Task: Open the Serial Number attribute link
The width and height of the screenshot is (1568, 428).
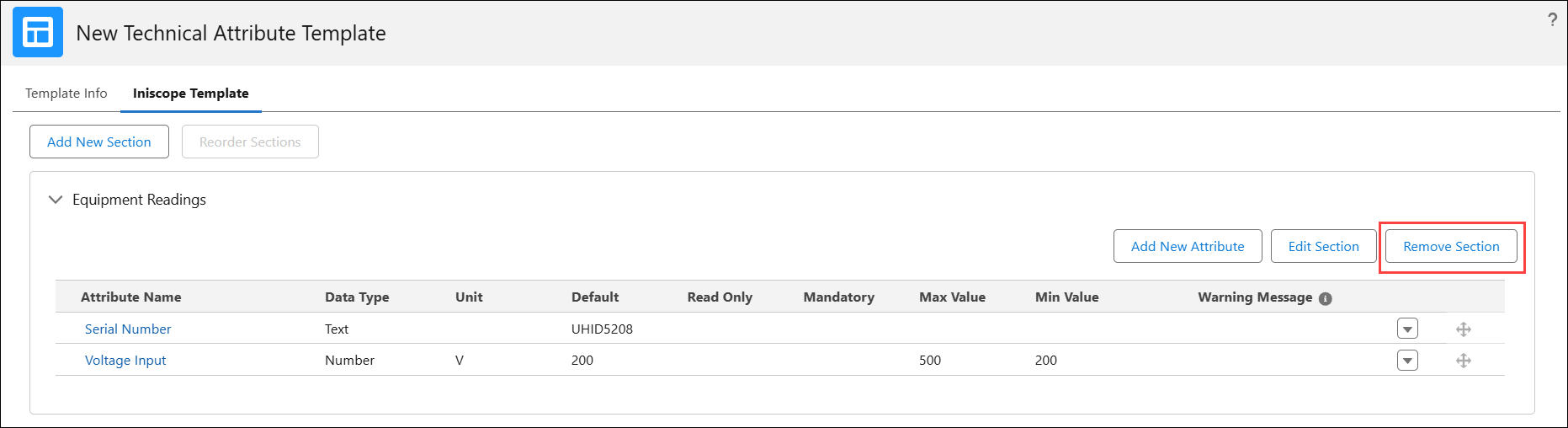Action: (128, 329)
